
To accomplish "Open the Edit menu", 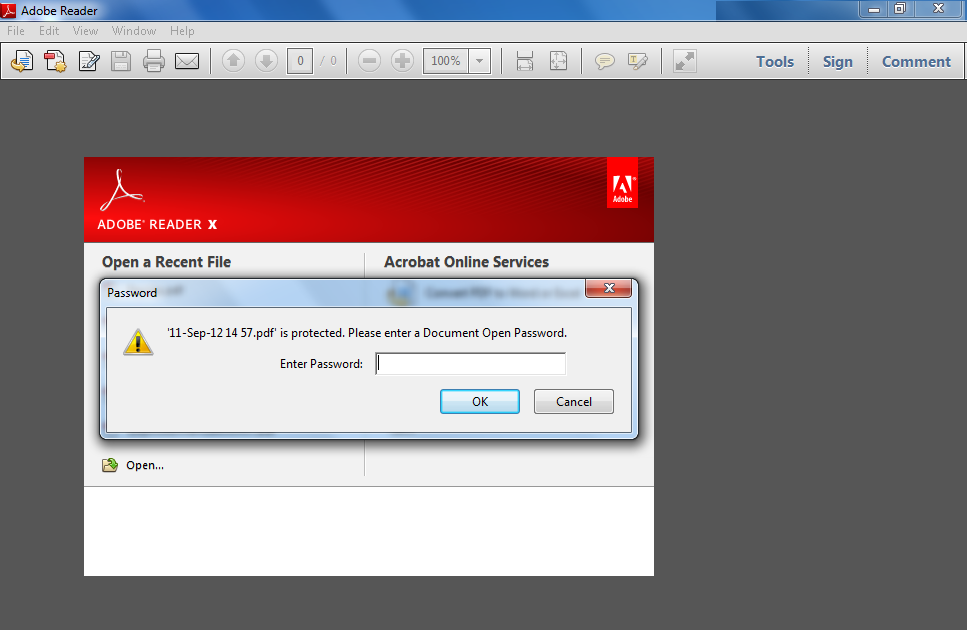I will point(49,31).
